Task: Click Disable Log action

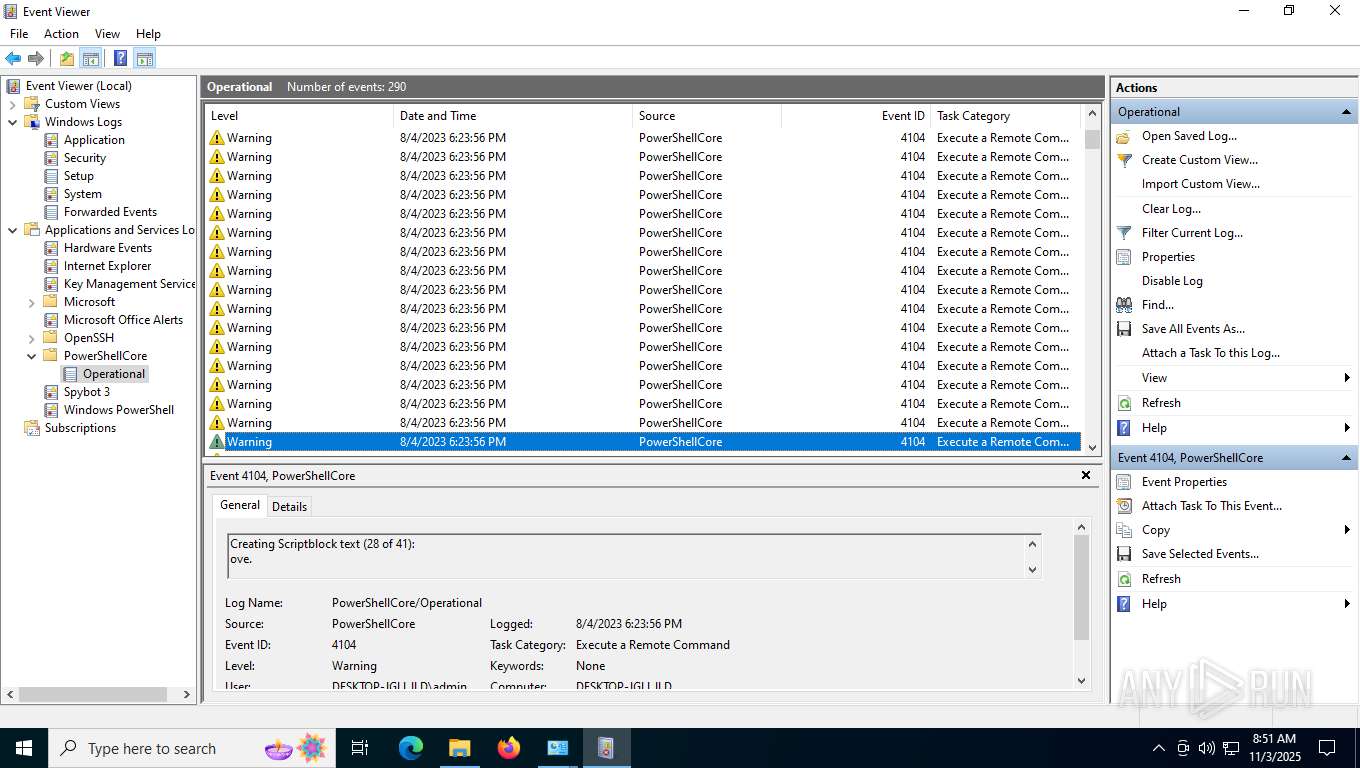Action: [1172, 281]
